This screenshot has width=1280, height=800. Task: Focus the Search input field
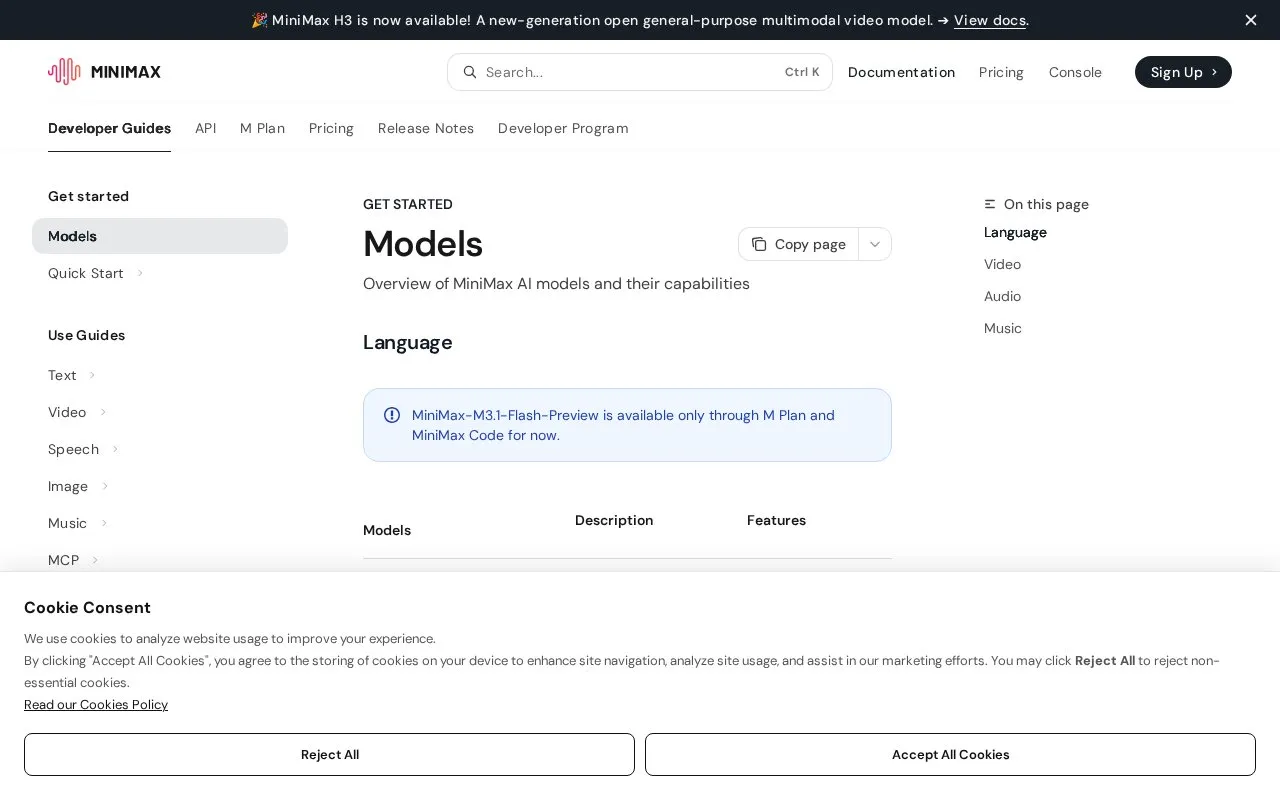640,72
